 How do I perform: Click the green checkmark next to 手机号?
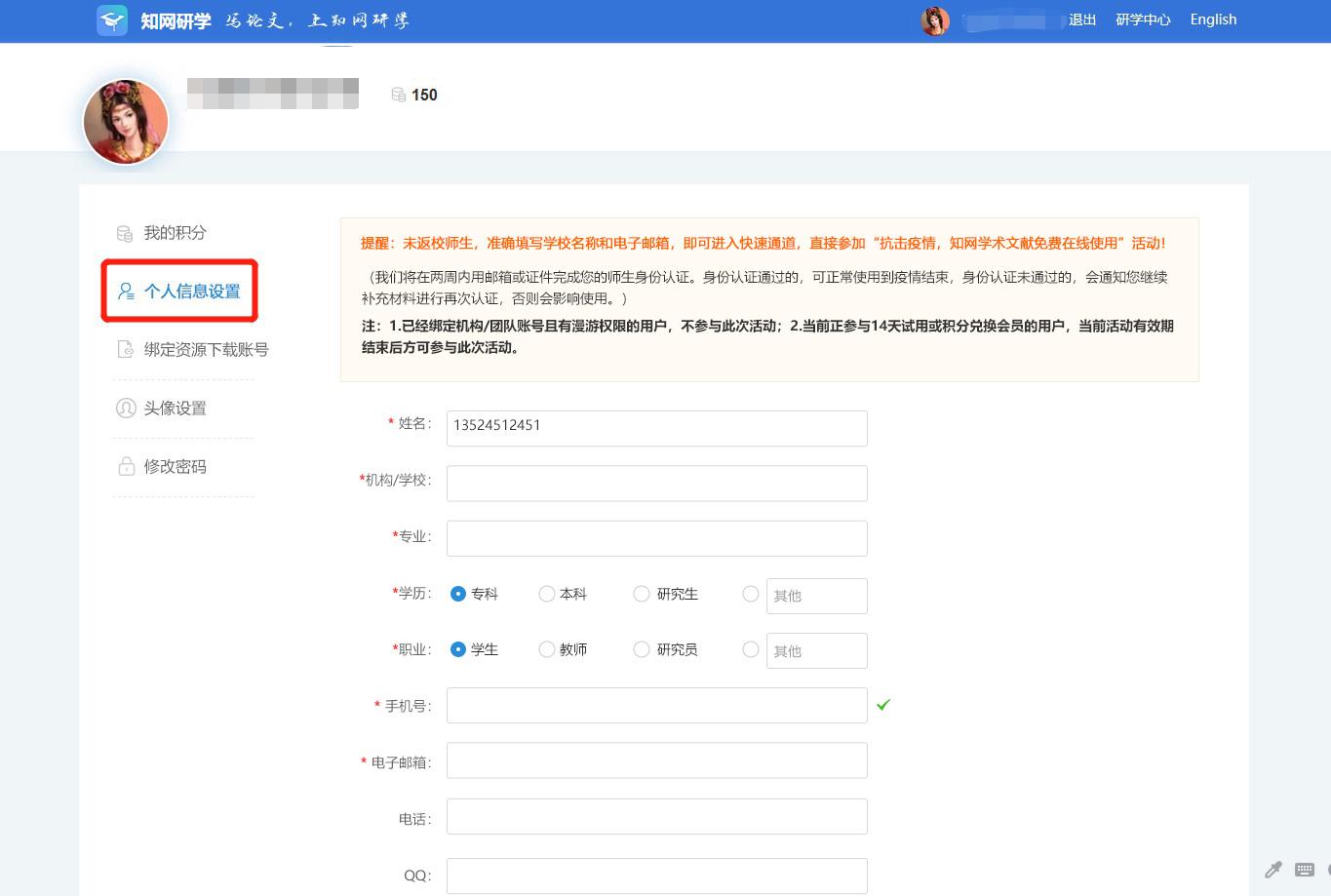pyautogui.click(x=883, y=705)
